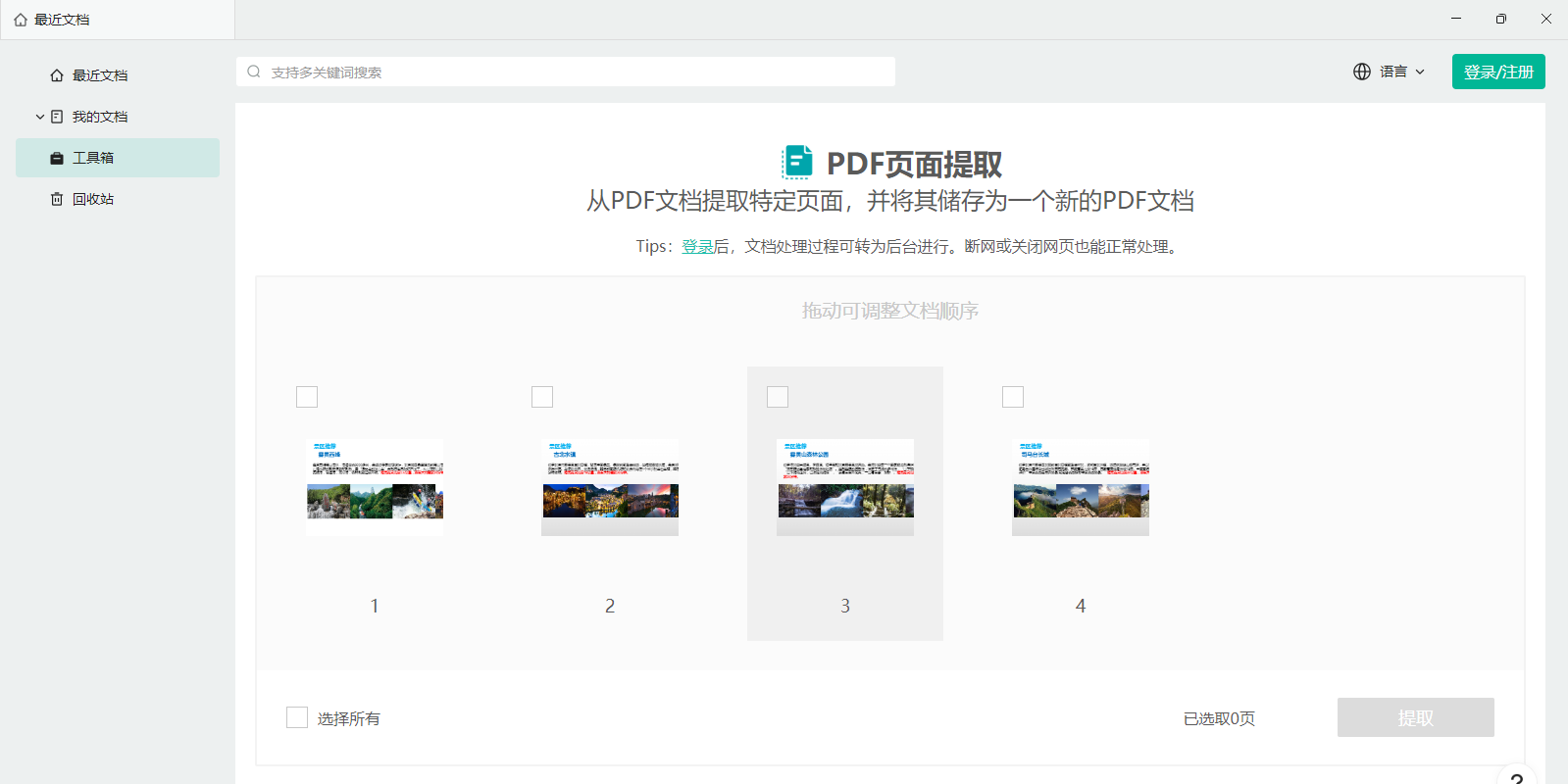The width and height of the screenshot is (1568, 784).
Task: Click the recycle bin trash icon
Action: [57, 199]
